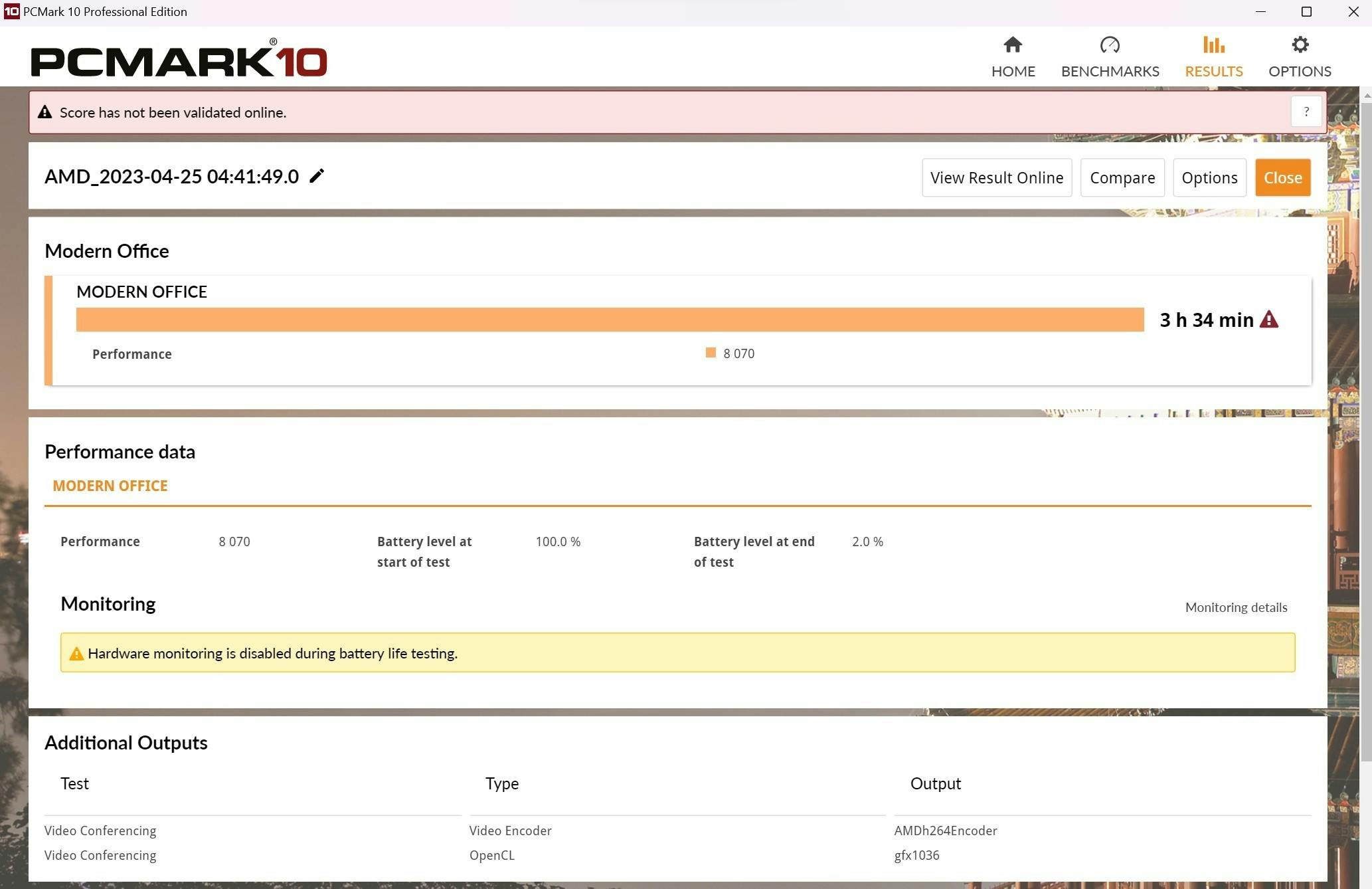
Task: Open Options via the gear icon
Action: click(1300, 45)
